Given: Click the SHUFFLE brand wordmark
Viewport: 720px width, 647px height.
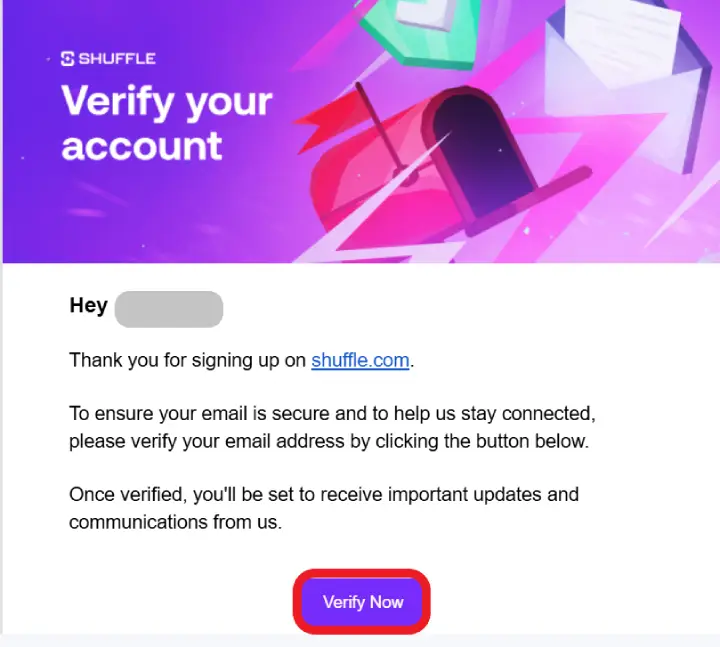Looking at the screenshot, I should click(x=117, y=59).
